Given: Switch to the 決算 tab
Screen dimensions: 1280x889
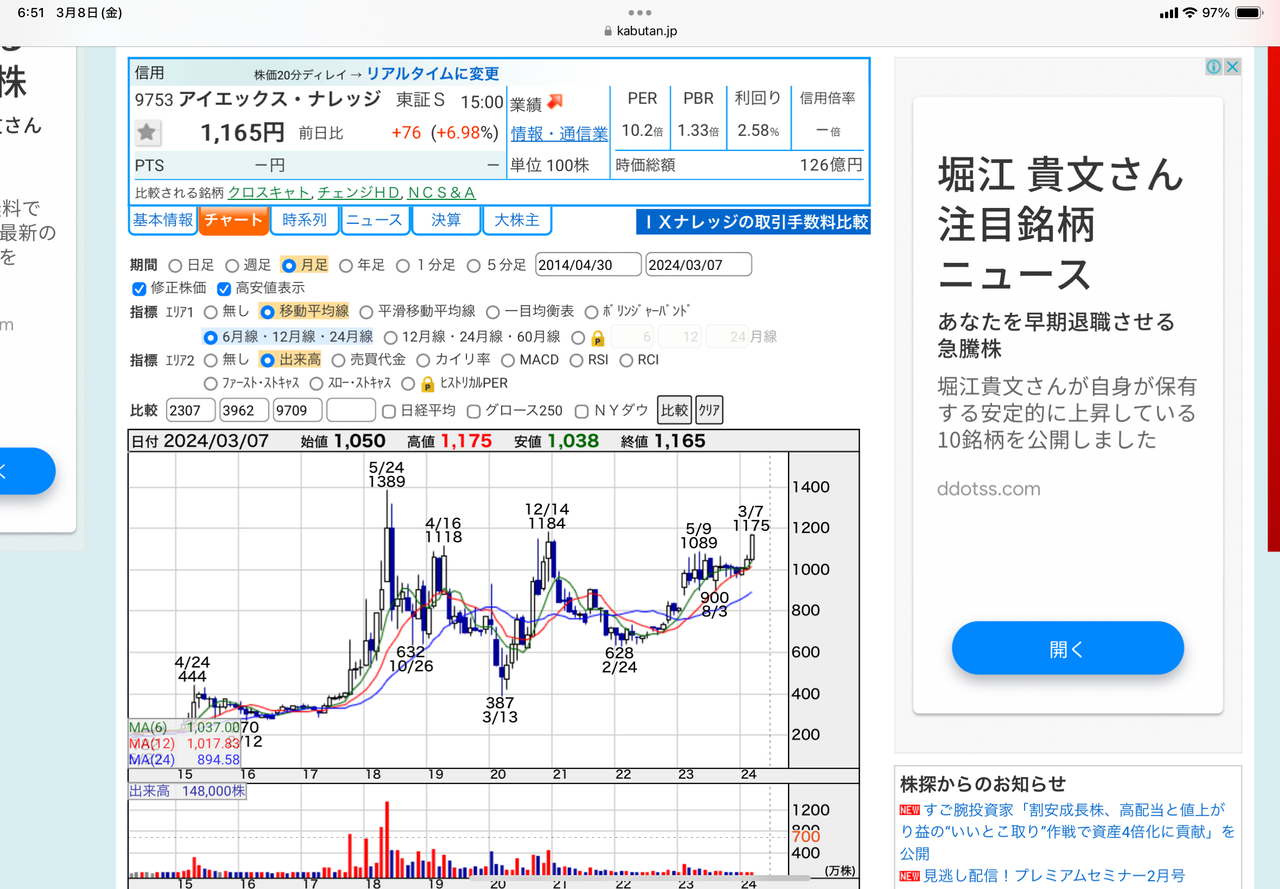Looking at the screenshot, I should click(445, 221).
